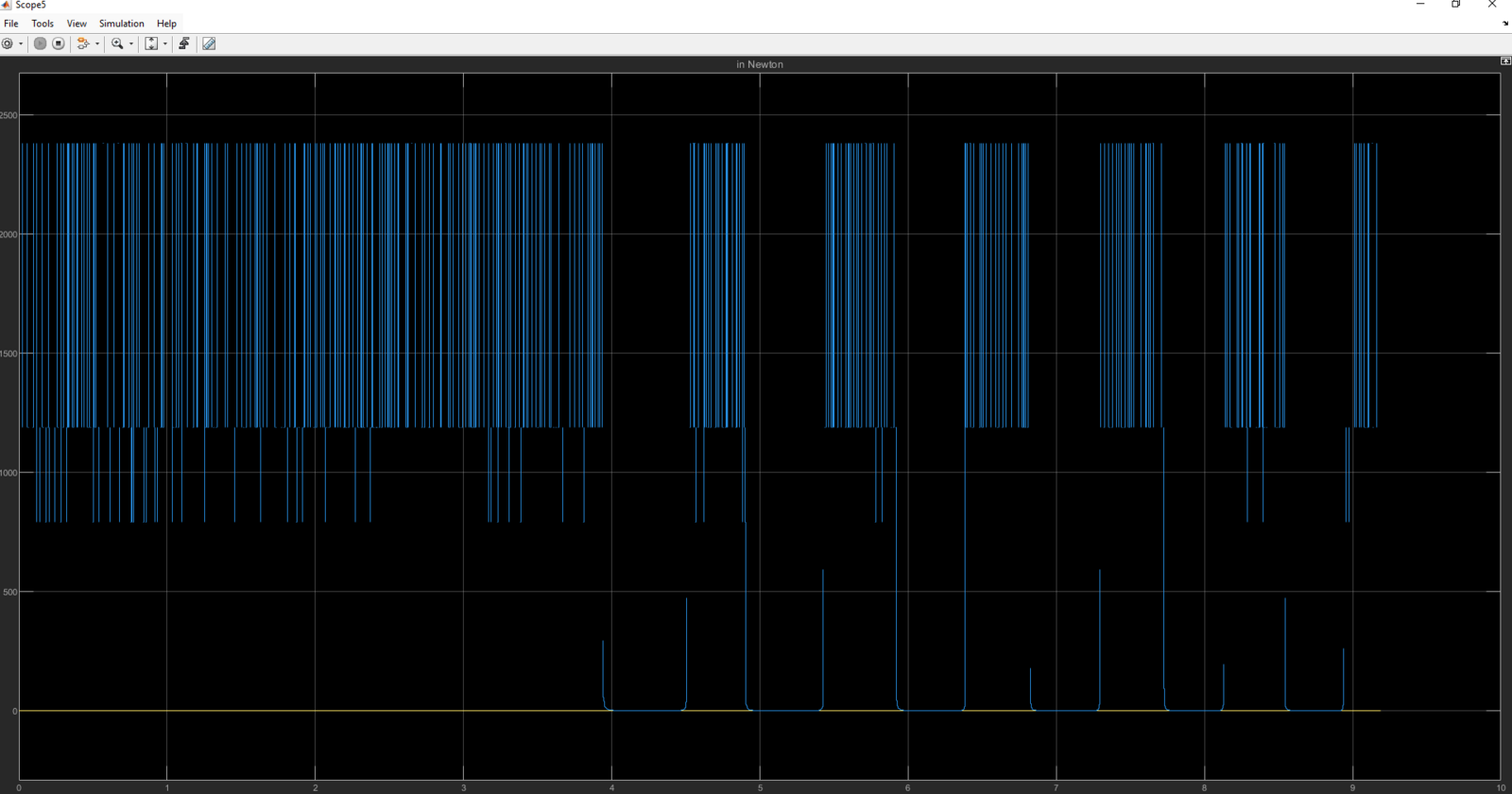Click the Highlight Simulink Block icon

pos(83,43)
